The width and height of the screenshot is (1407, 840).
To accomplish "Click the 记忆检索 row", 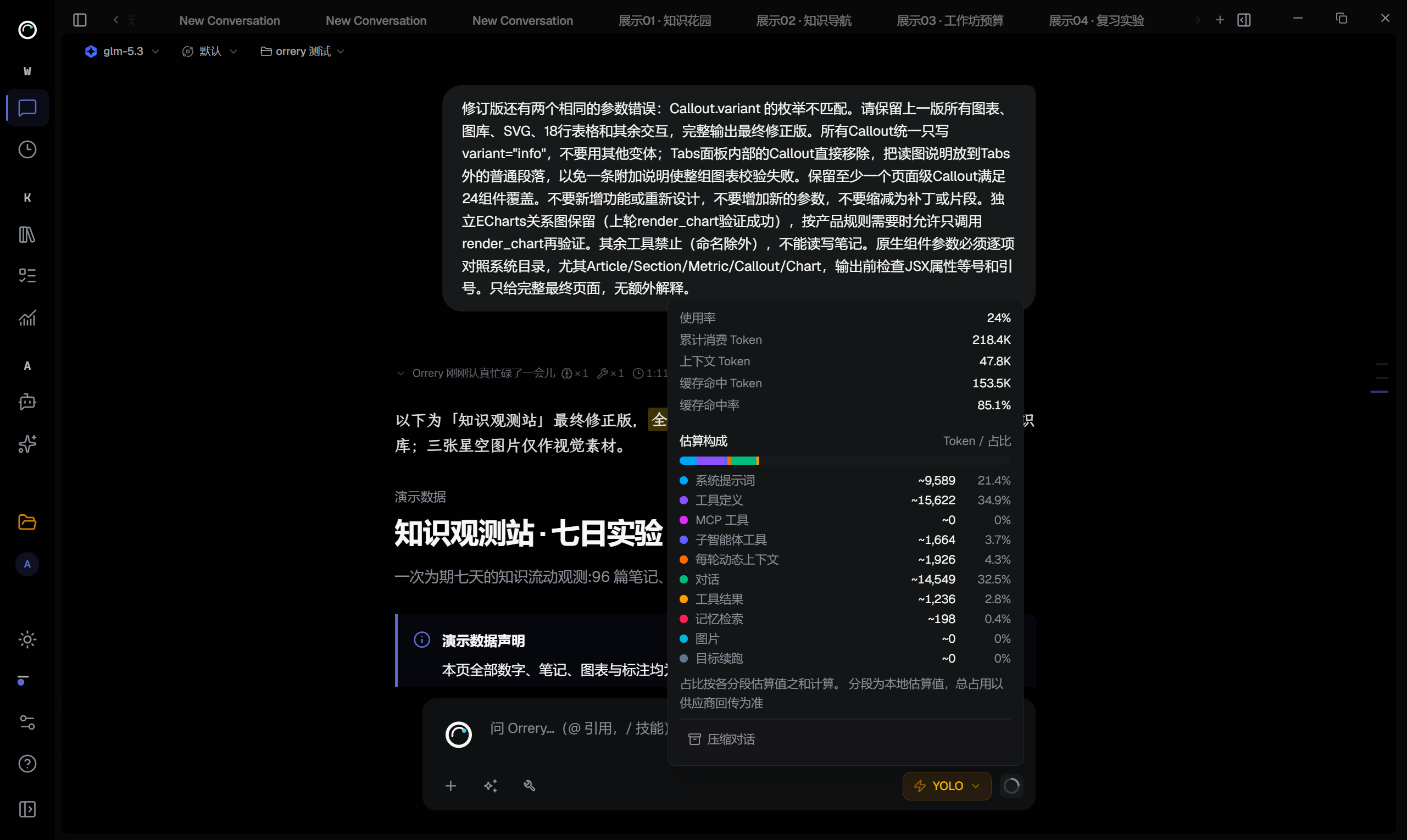I will [x=845, y=619].
